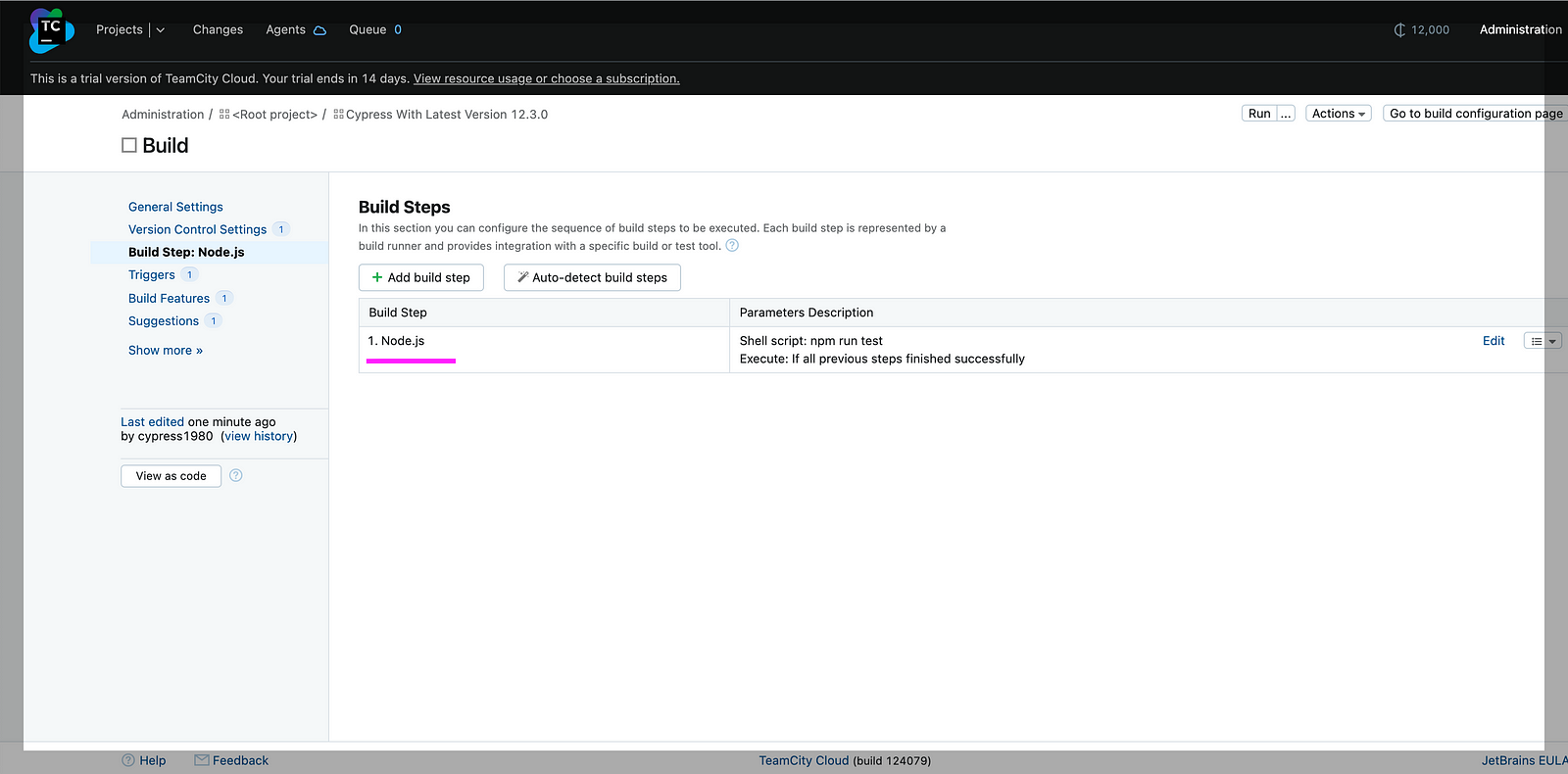The image size is (1568, 774).
Task: Click the Last edited link
Action: click(x=152, y=422)
